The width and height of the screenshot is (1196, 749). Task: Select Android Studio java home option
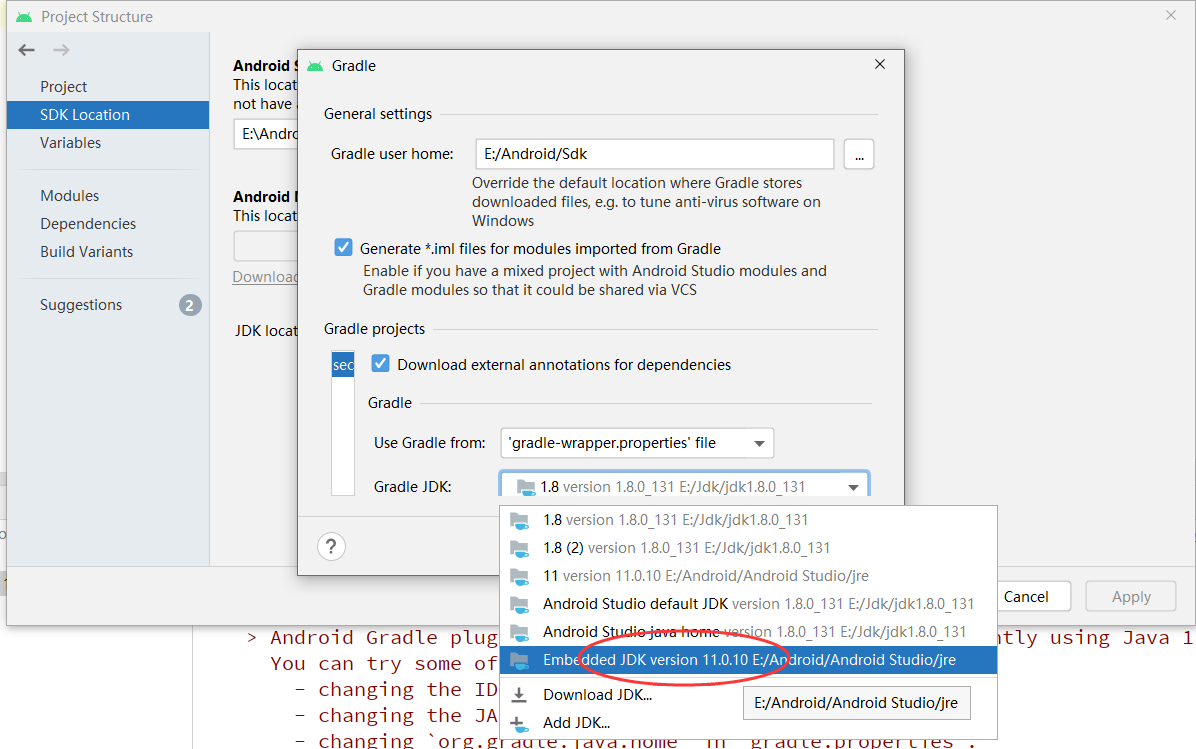coord(748,632)
